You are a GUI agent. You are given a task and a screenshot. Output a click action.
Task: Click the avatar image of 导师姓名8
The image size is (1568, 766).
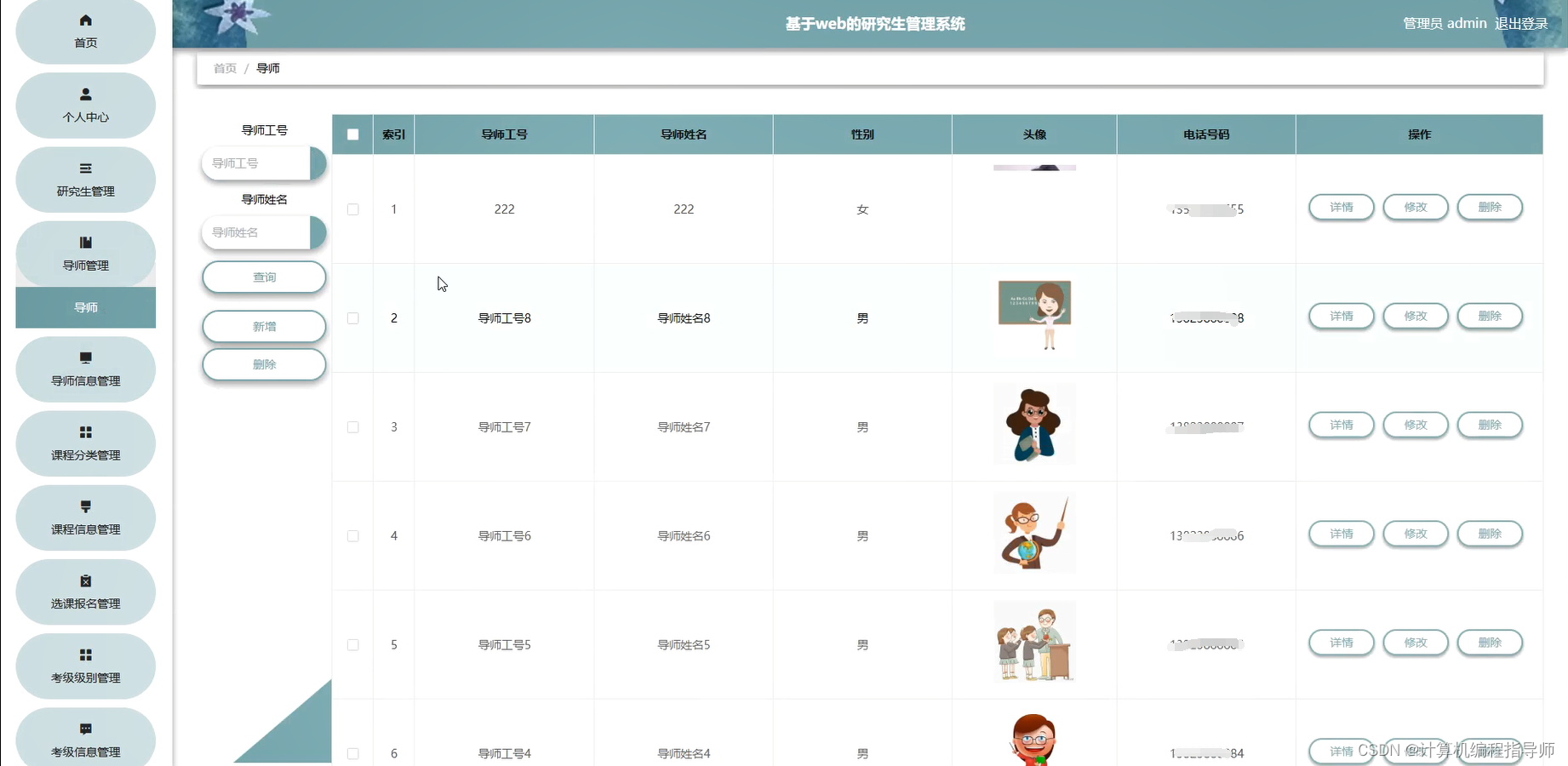click(1034, 315)
